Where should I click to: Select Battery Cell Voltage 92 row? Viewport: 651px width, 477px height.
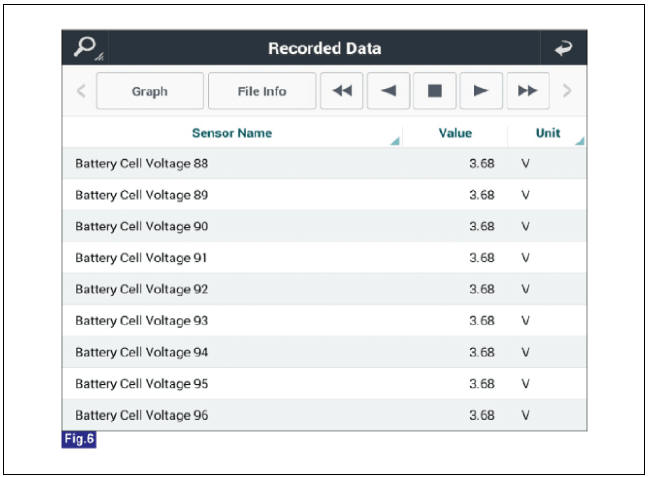[324, 289]
